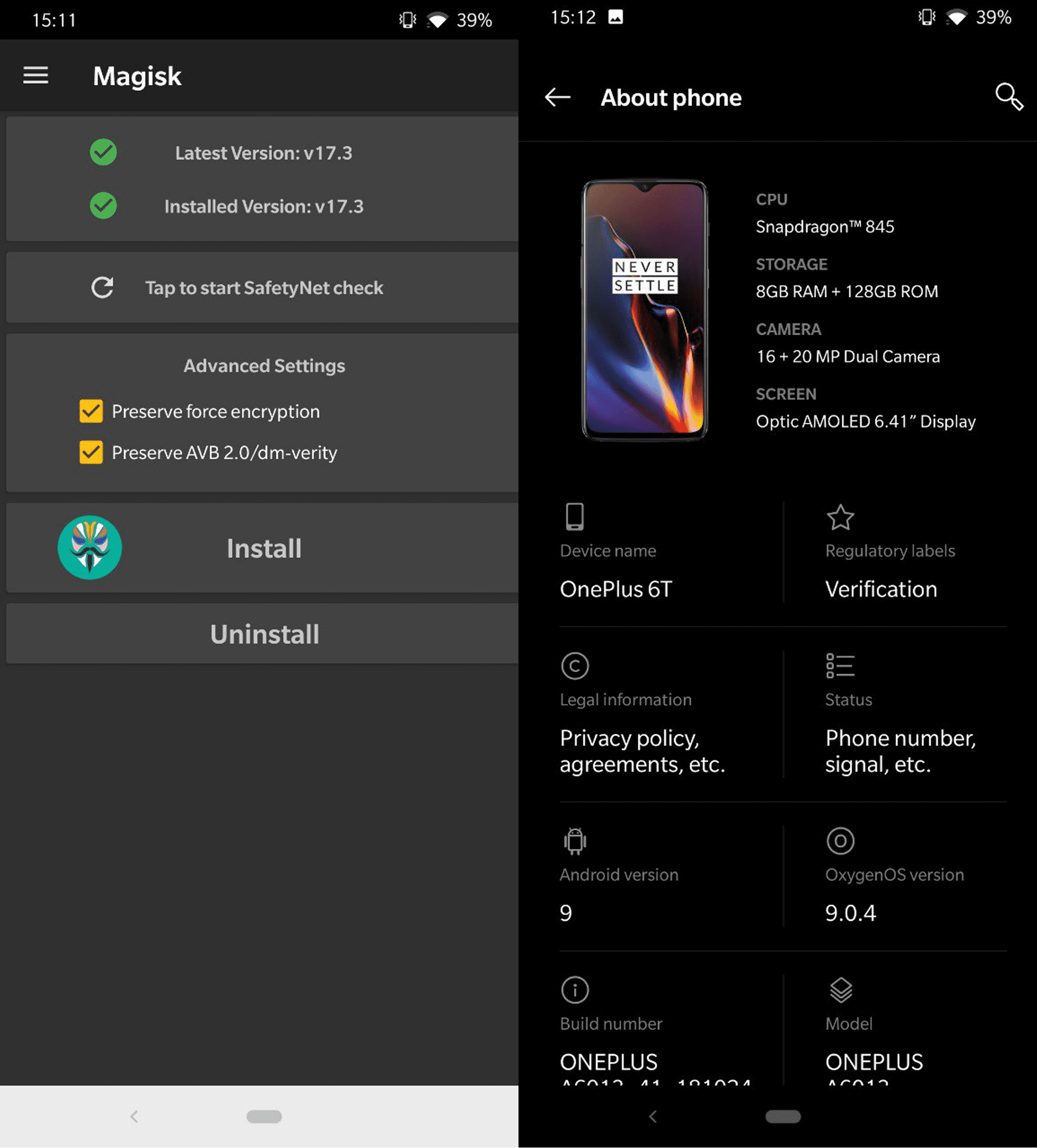Viewport: 1037px width, 1148px height.
Task: Open the Magisk hamburger menu
Action: (35, 75)
